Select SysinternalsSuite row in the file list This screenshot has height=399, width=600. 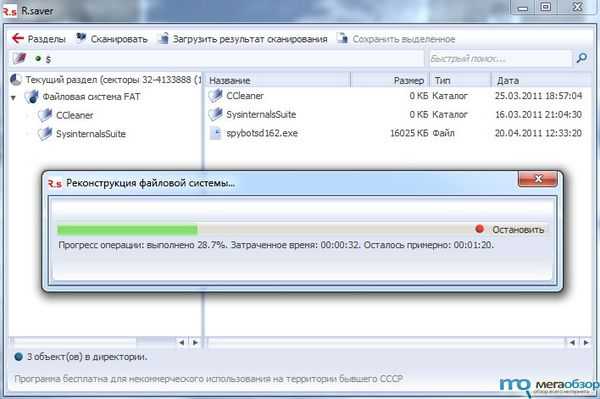(x=397, y=114)
